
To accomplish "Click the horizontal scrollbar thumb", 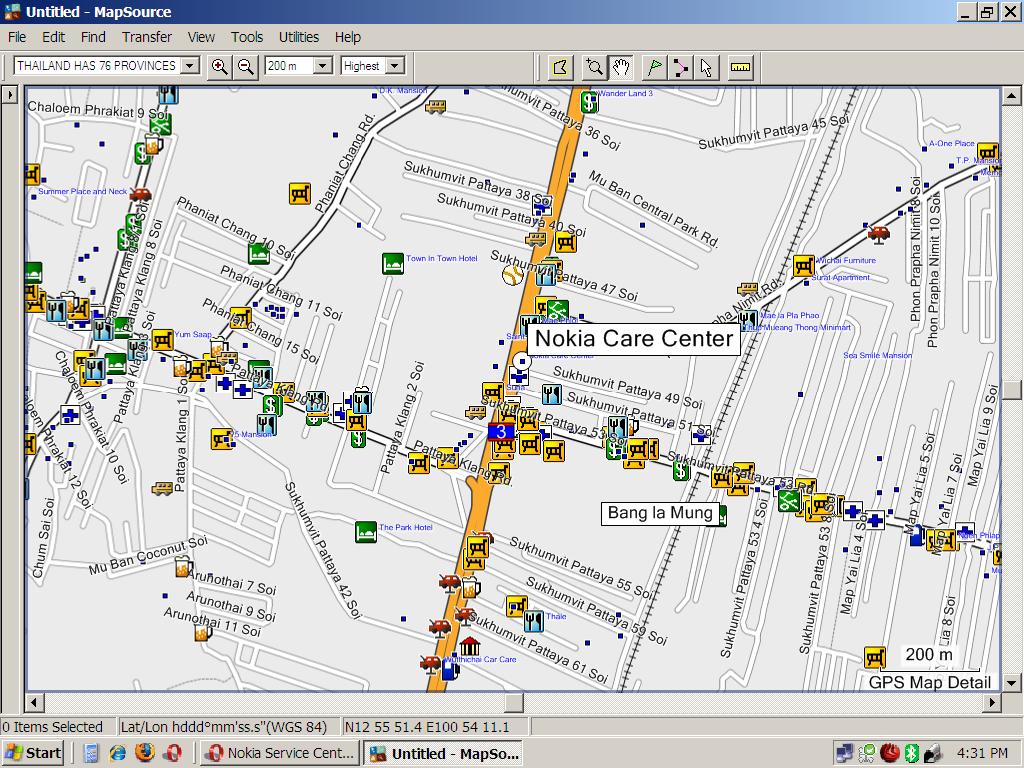I will [x=515, y=703].
